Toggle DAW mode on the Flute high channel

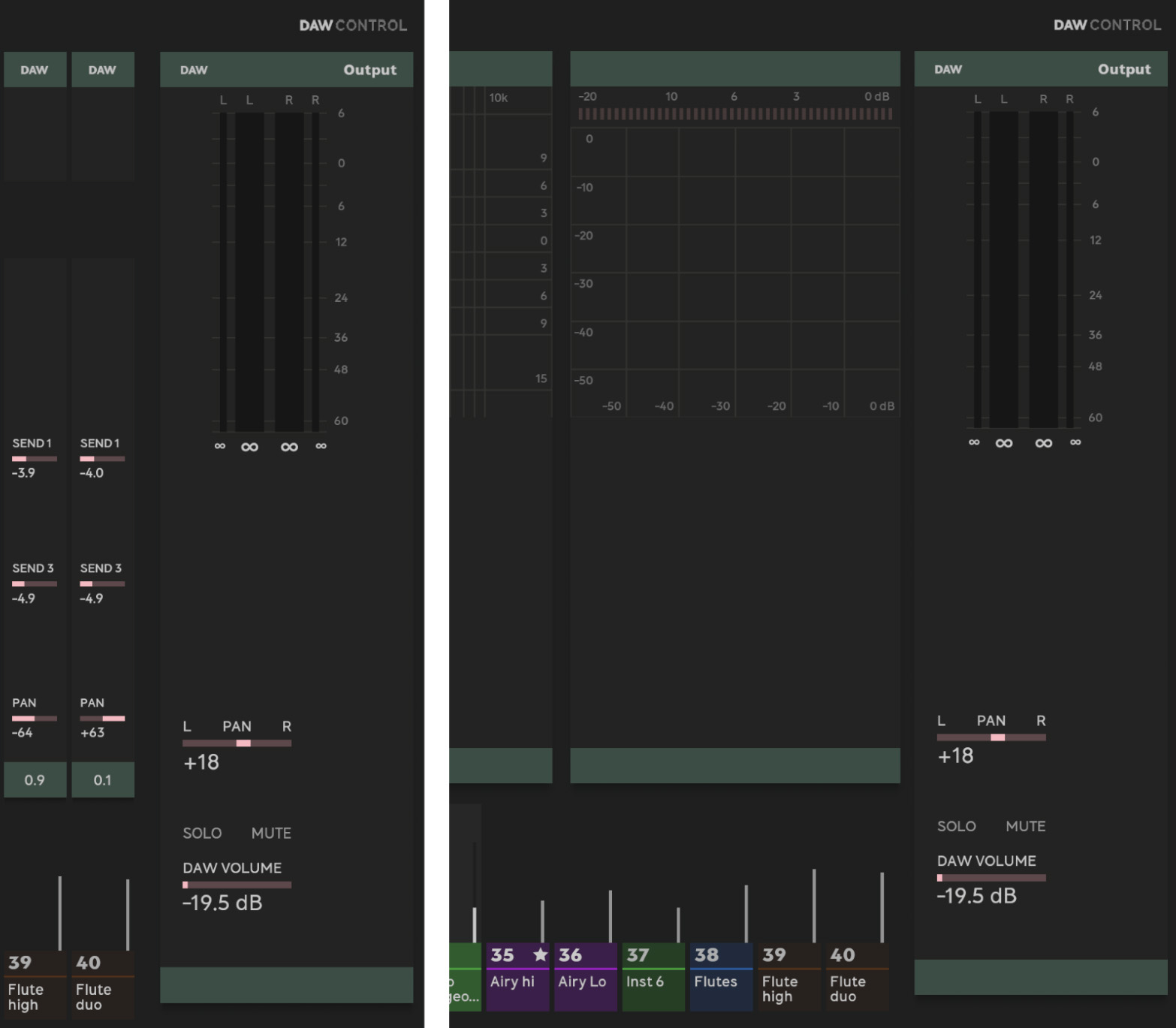coord(35,69)
